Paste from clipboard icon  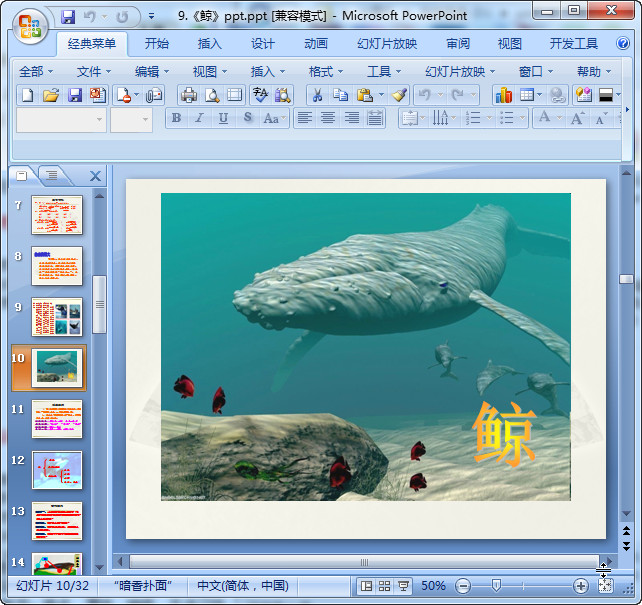pos(365,95)
